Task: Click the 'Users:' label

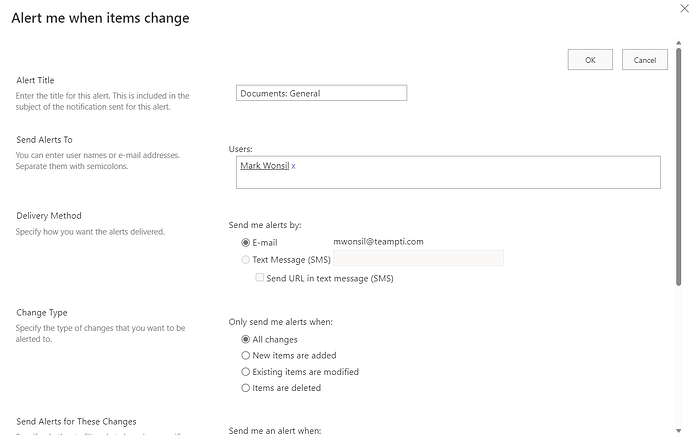Action: [x=240, y=149]
